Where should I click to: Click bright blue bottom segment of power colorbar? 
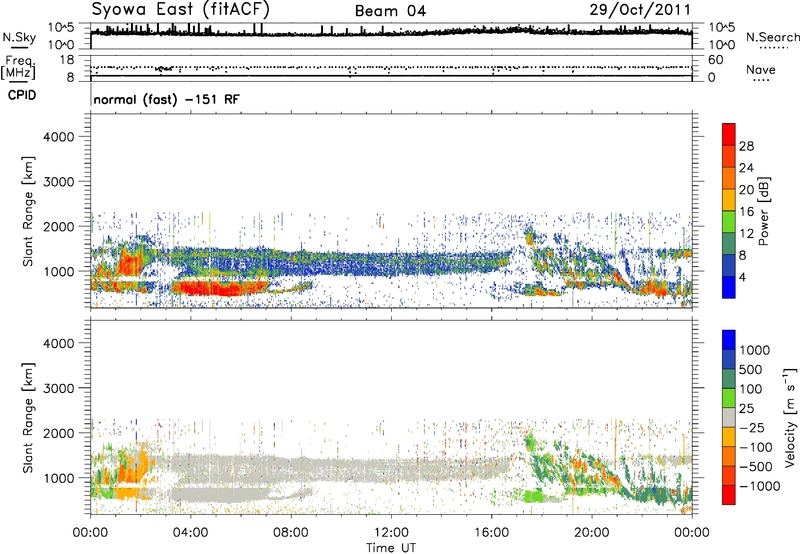pos(729,288)
